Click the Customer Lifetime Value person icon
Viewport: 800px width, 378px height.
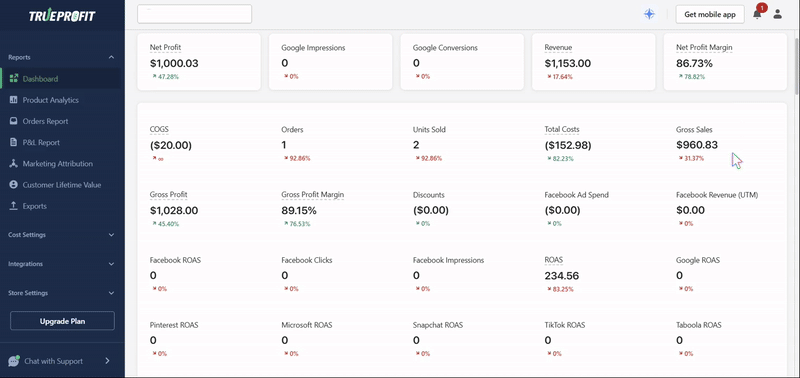coord(14,185)
